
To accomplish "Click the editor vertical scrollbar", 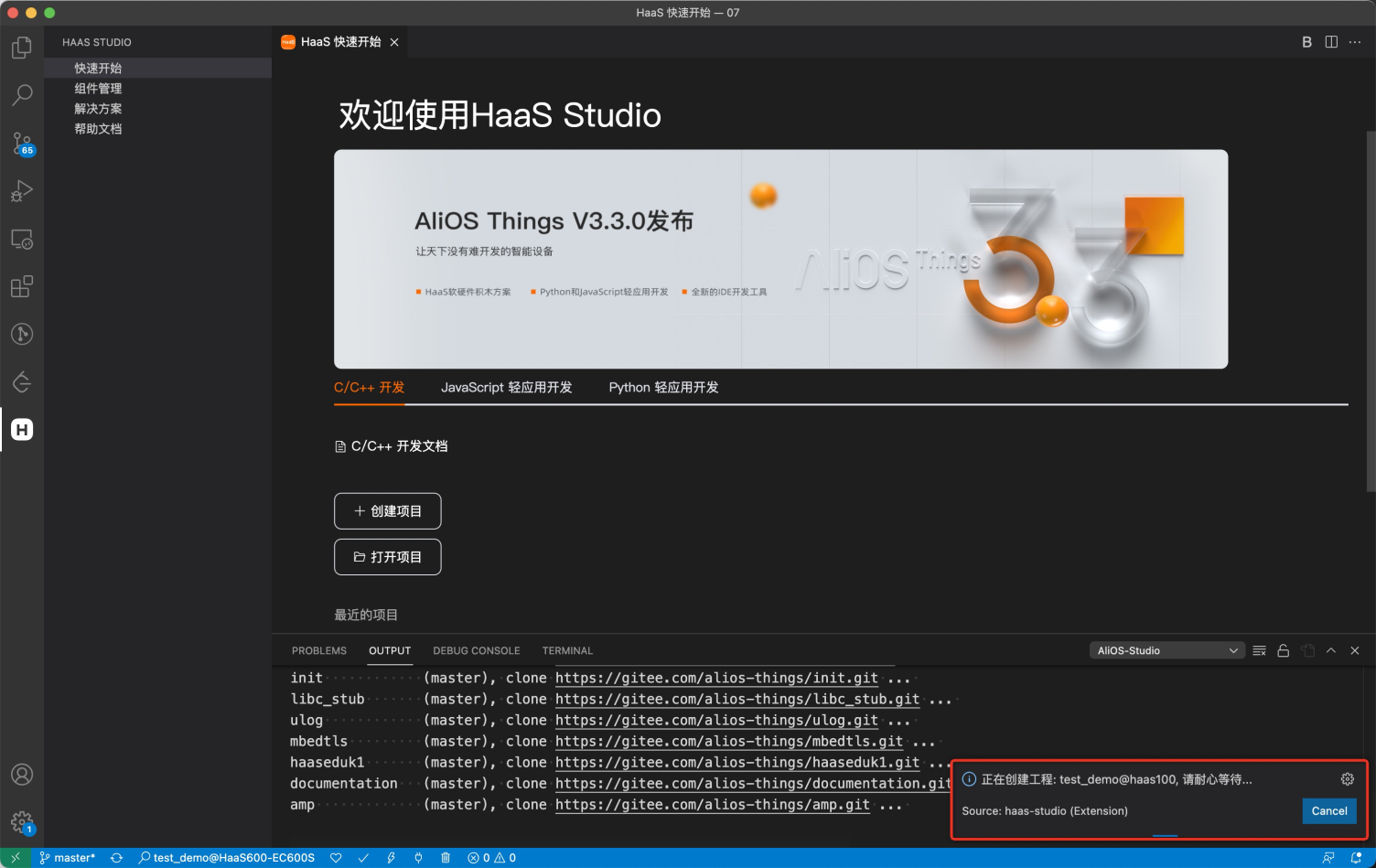I will (x=1371, y=311).
